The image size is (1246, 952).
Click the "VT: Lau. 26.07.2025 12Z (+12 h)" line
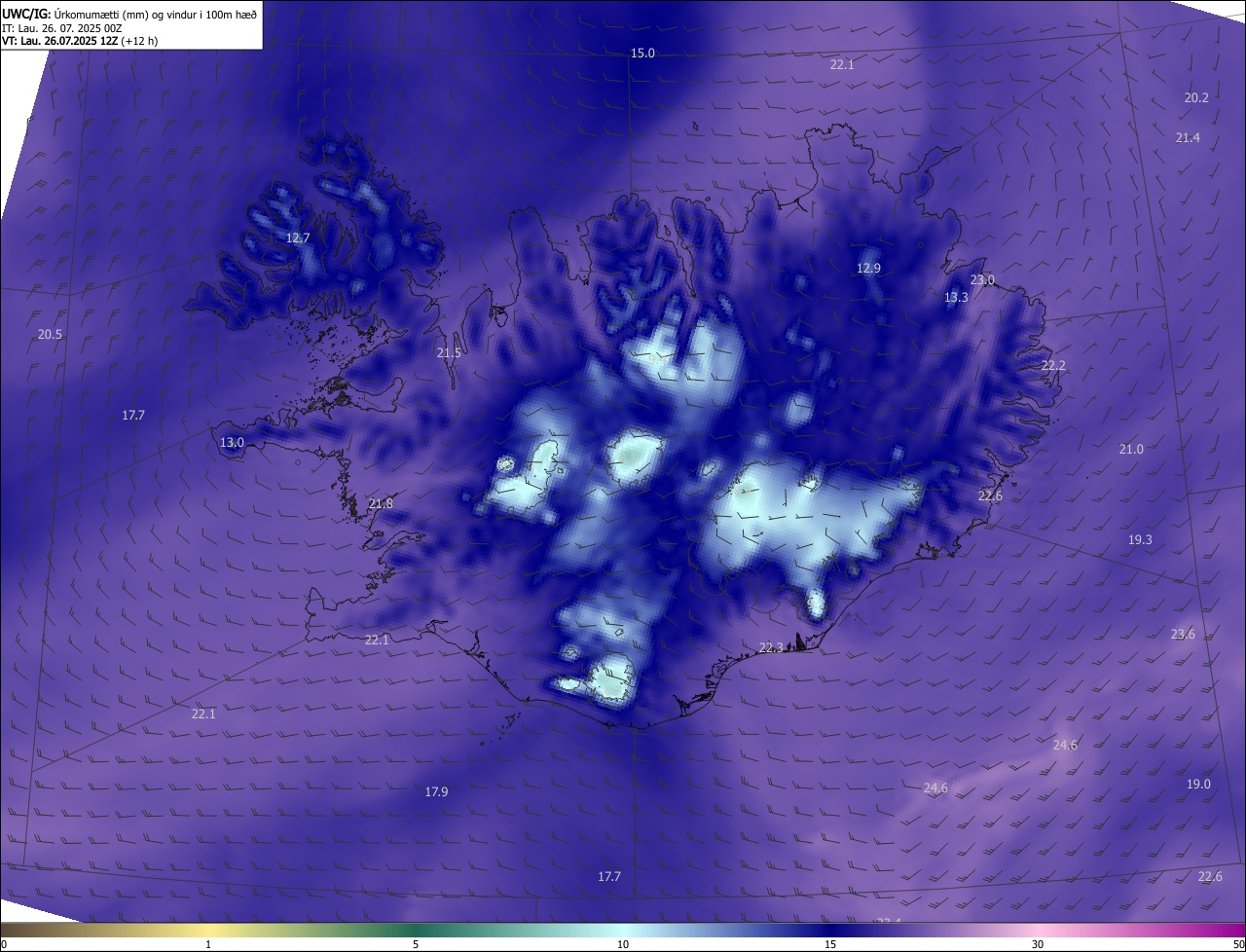click(80, 41)
